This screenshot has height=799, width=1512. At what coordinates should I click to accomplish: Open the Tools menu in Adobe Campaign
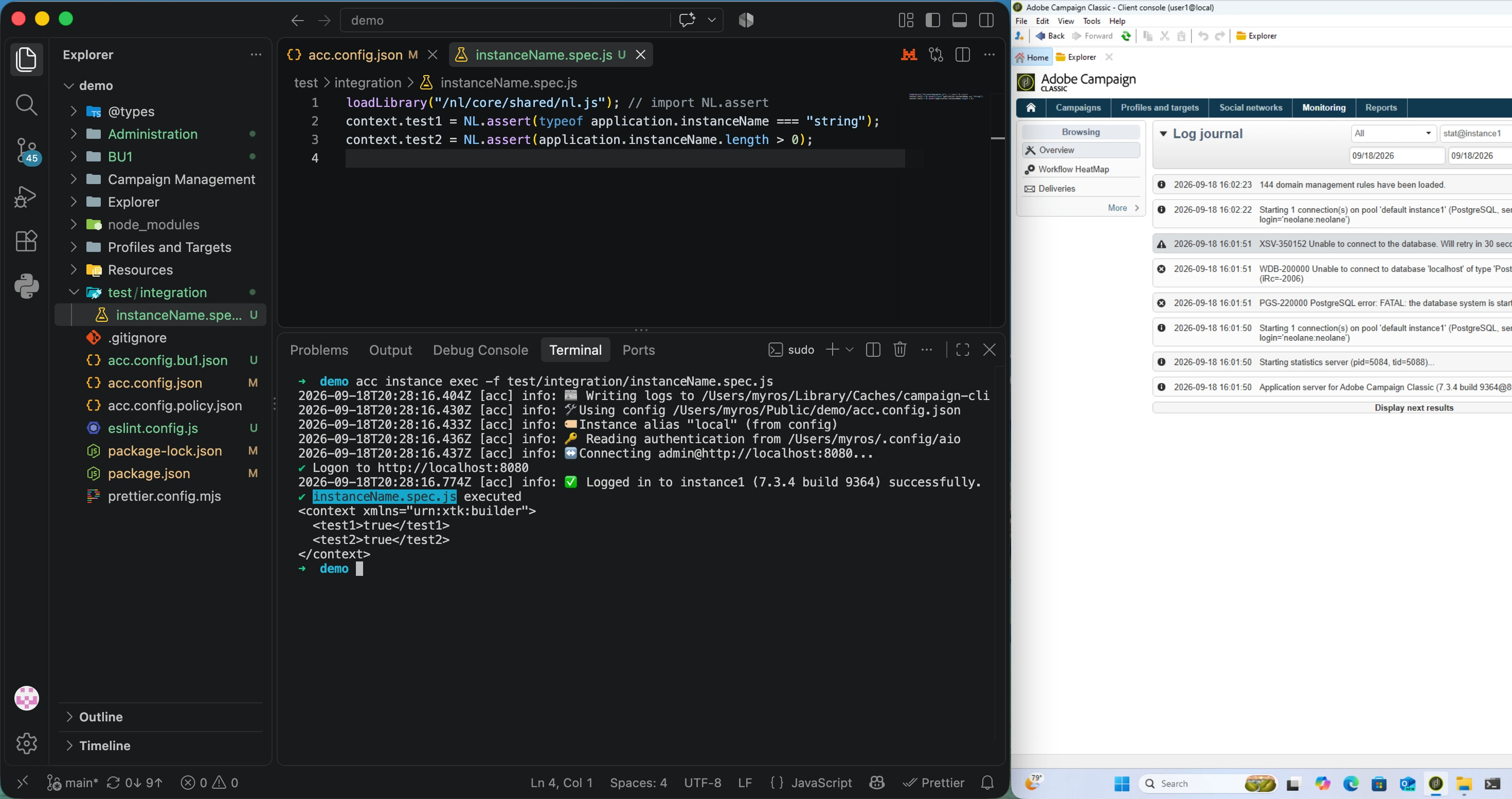[x=1092, y=21]
